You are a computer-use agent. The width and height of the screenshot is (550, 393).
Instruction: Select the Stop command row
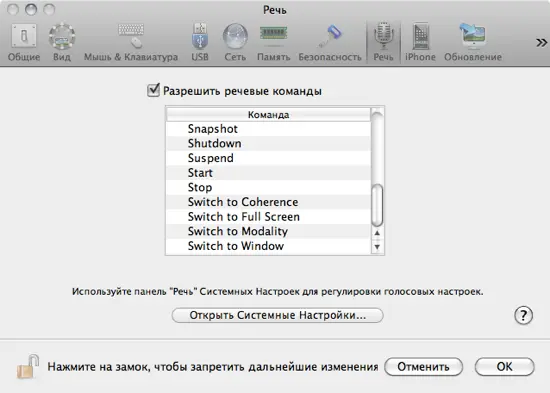tap(268, 187)
